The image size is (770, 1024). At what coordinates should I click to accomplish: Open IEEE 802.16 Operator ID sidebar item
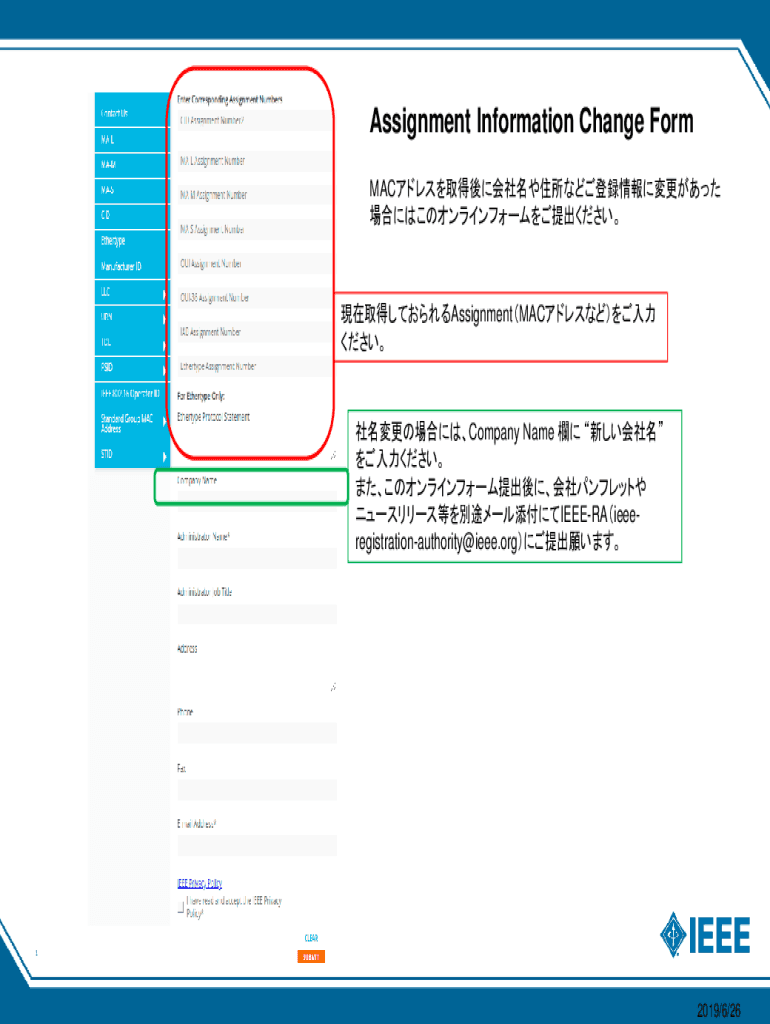point(132,394)
